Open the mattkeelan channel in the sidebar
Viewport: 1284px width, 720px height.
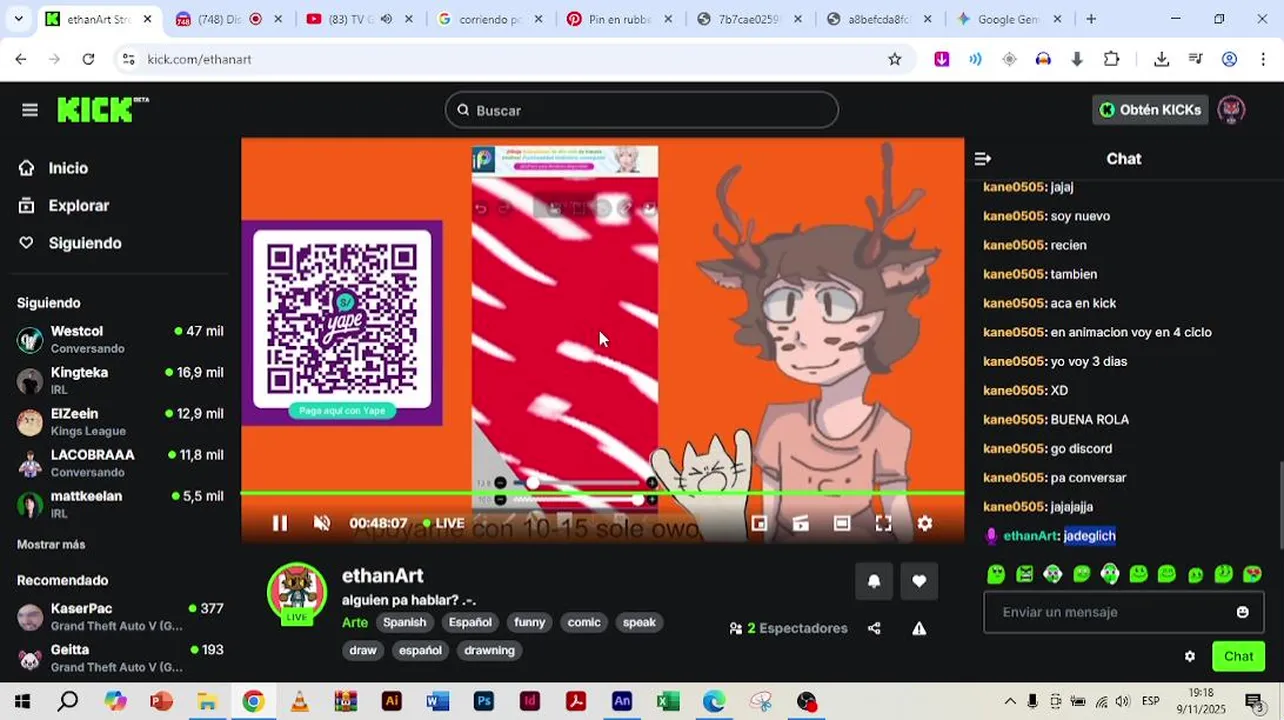[120, 503]
